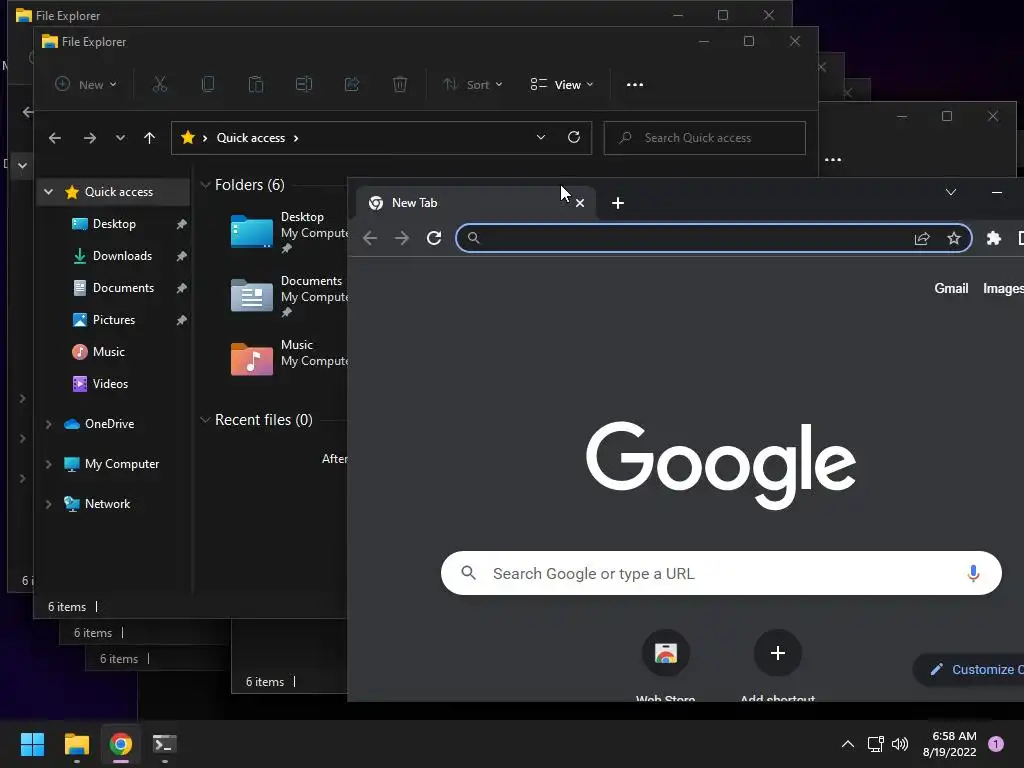Expand the My Computer tree node
This screenshot has height=768, width=1024.
click(x=48, y=464)
